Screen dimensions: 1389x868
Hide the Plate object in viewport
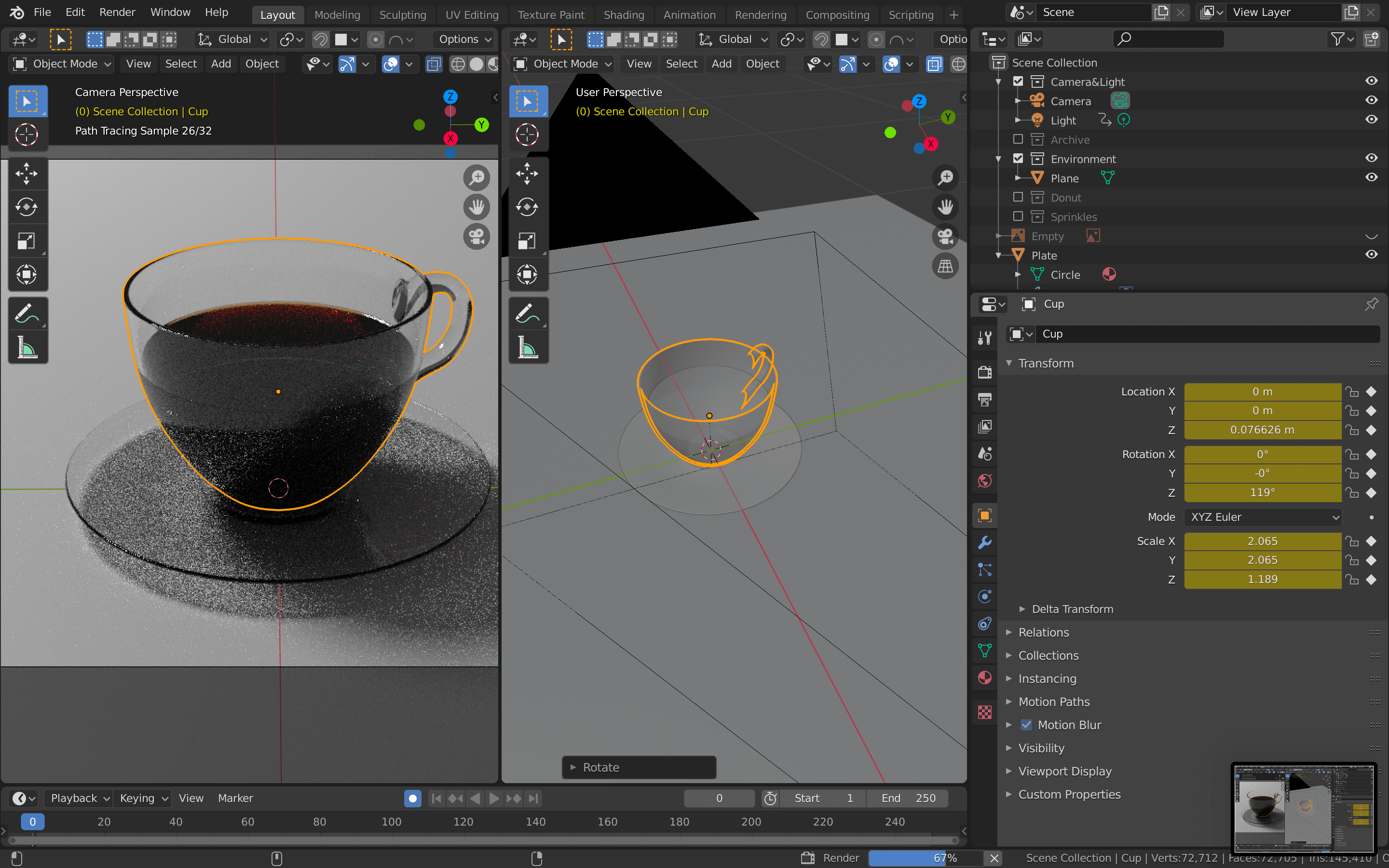pos(1371,255)
